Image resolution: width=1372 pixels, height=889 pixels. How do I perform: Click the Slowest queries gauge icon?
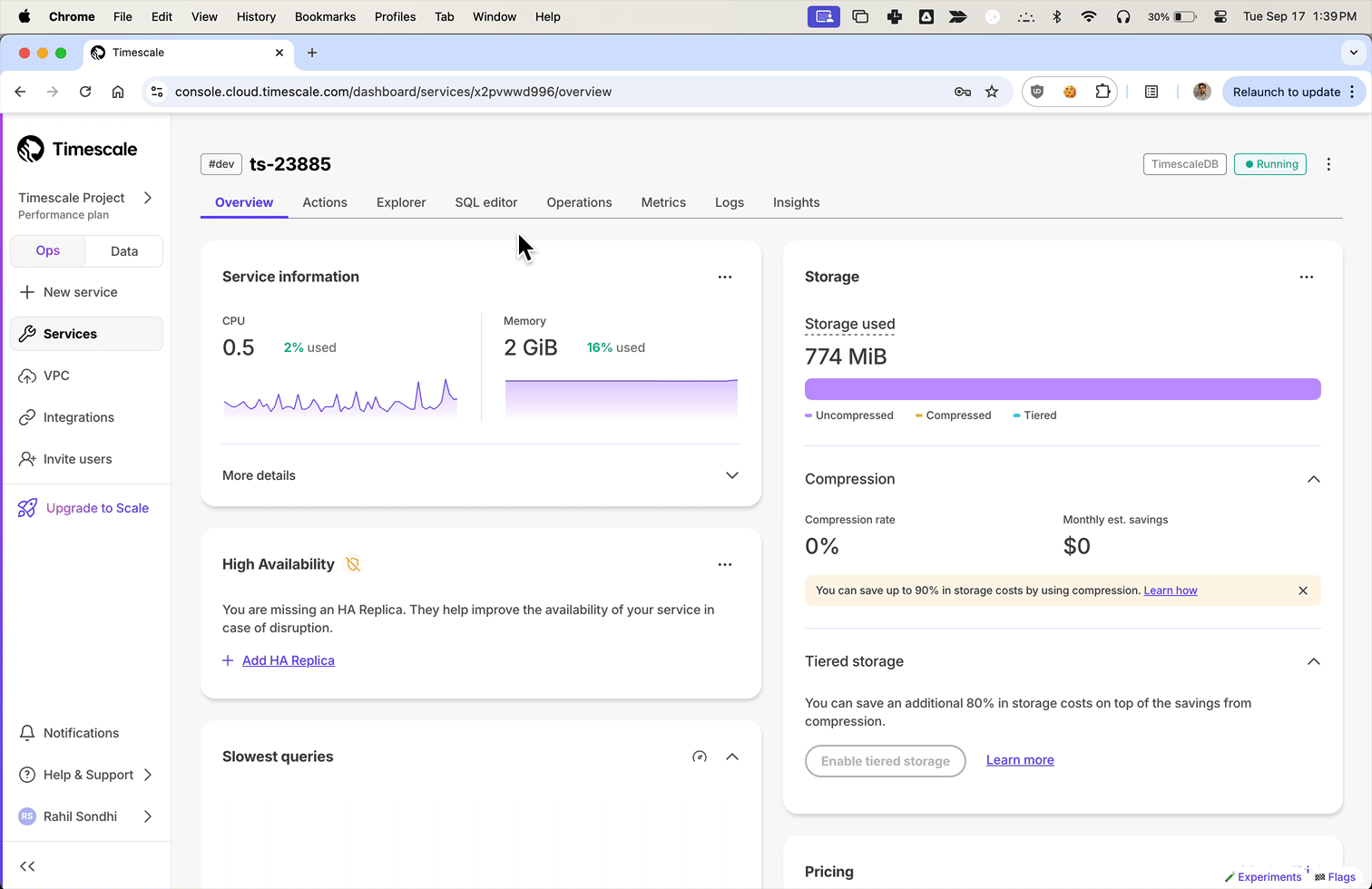point(700,757)
